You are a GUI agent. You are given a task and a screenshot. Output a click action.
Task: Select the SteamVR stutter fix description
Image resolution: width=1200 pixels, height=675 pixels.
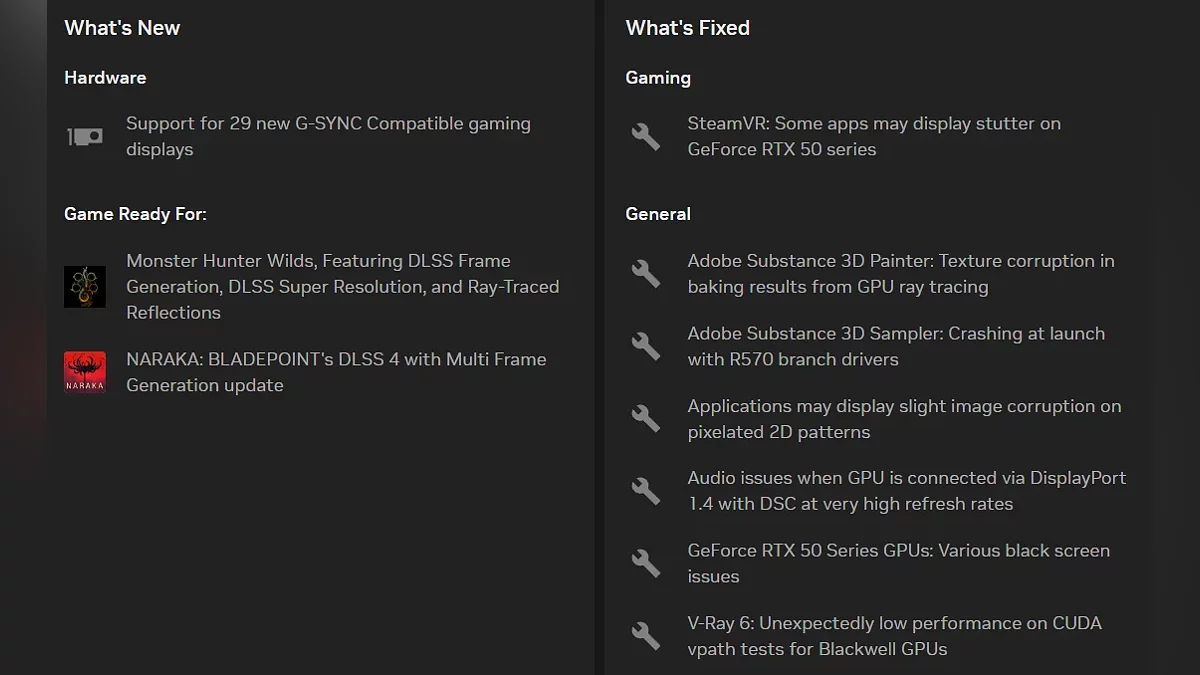(873, 136)
